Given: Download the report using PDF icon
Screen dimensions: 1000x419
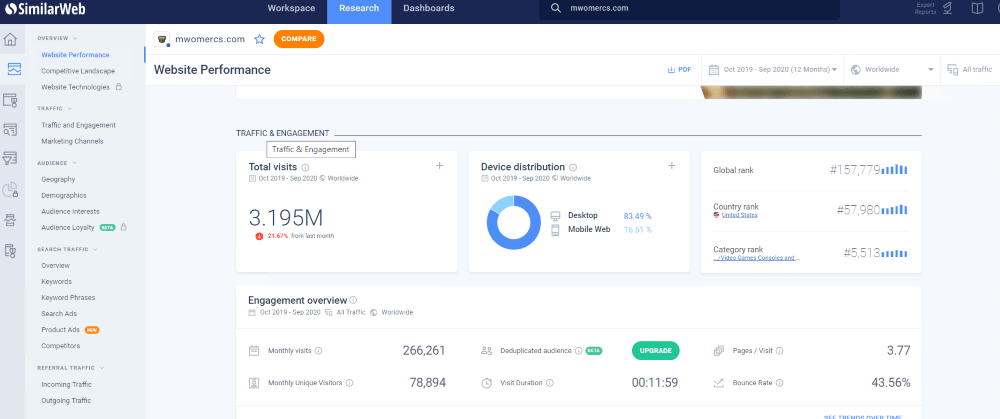Looking at the screenshot, I should (679, 69).
